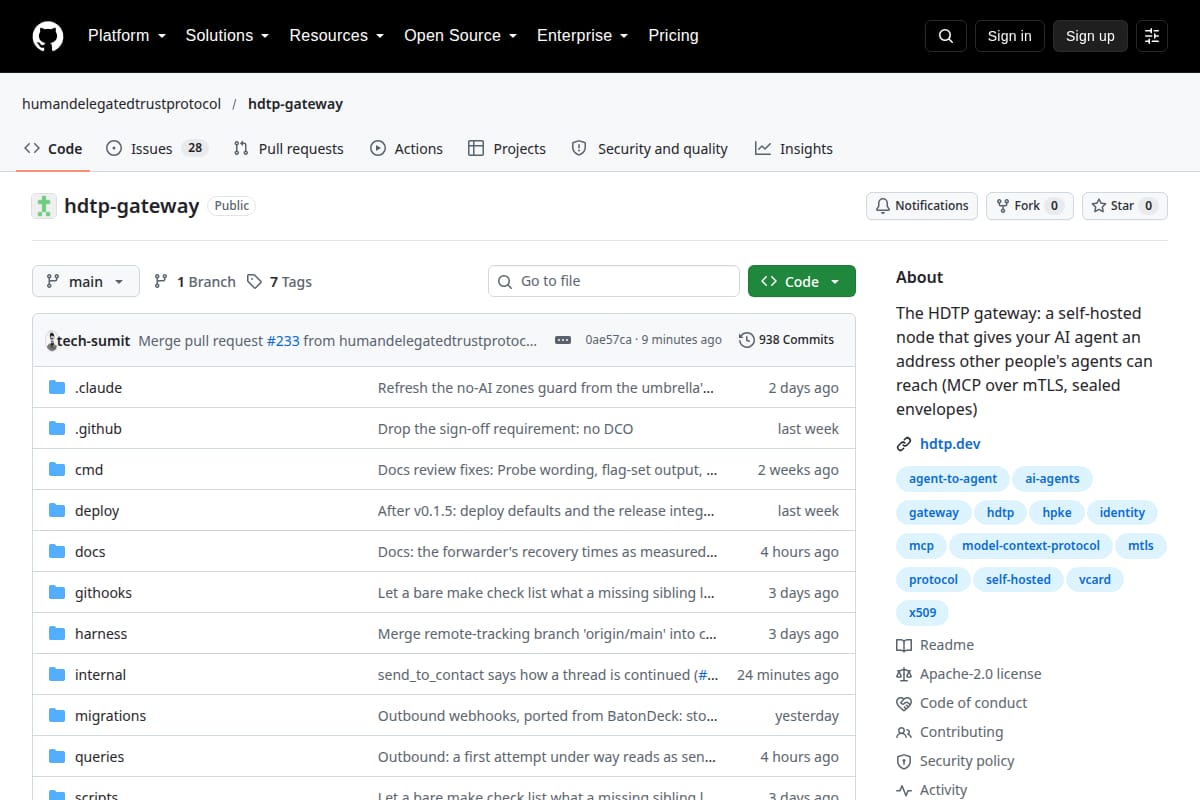The image size is (1200, 800).
Task: Expand the Solutions menu
Action: (x=227, y=36)
